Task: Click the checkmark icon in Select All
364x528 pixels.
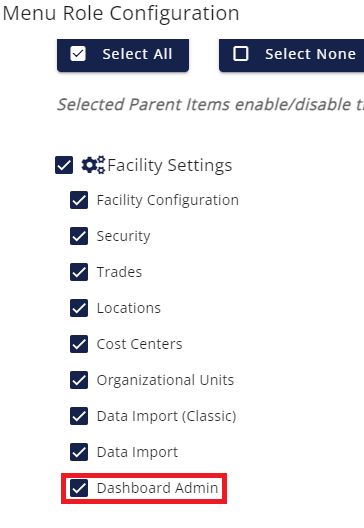Action: 78,54
